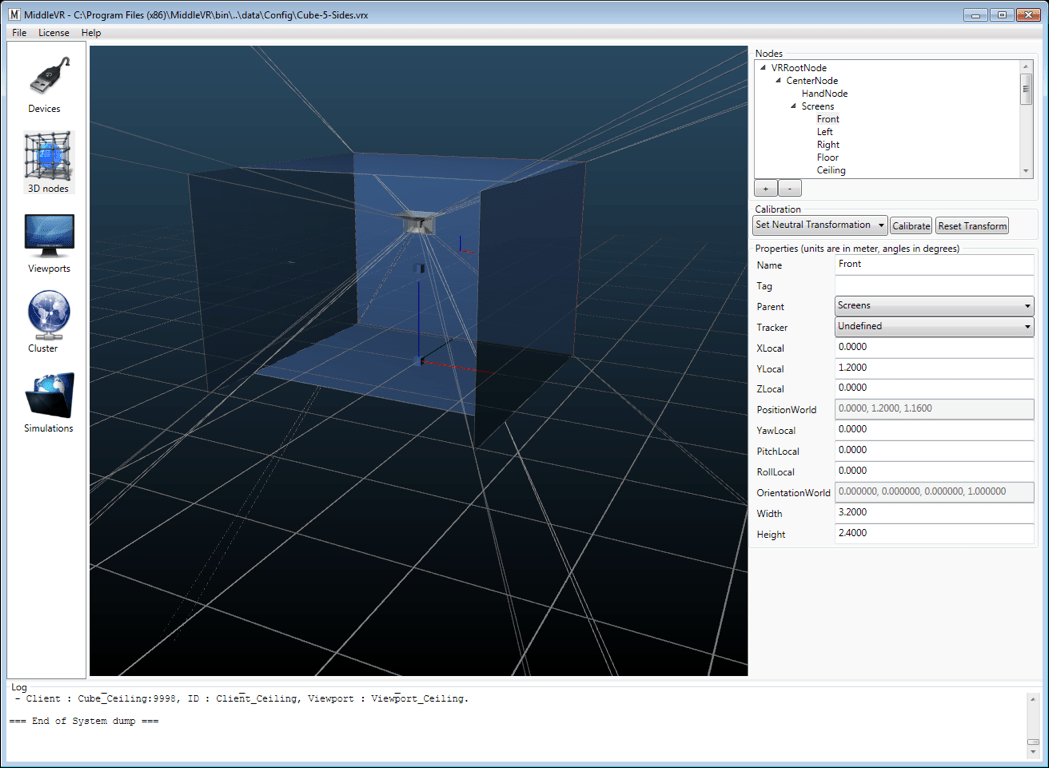
Task: Open the Simulations folder icon
Action: tap(50, 395)
